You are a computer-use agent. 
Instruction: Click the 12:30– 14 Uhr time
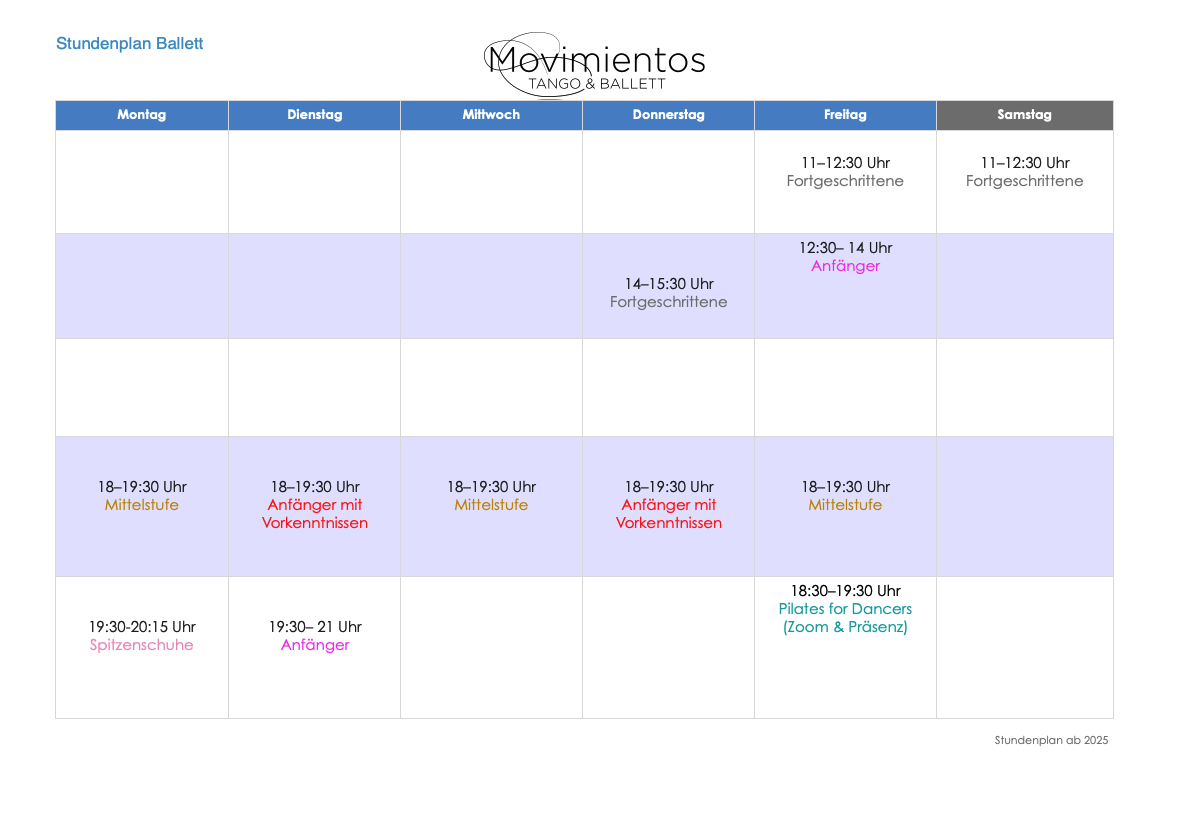(x=845, y=248)
